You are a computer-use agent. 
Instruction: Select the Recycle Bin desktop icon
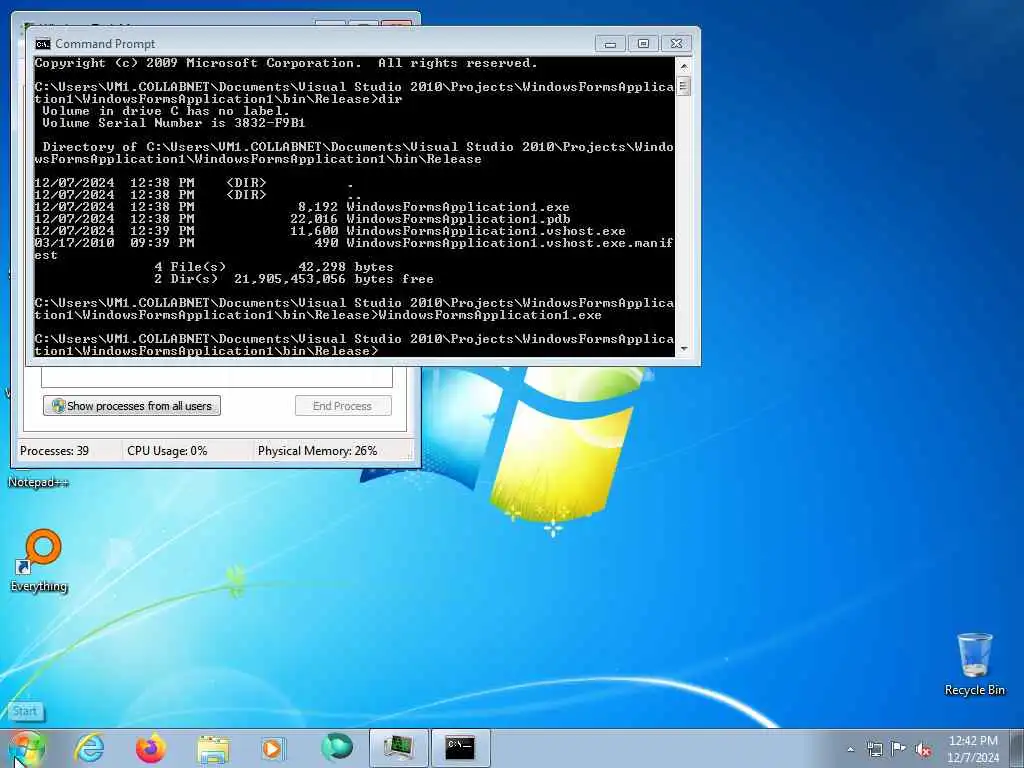tap(974, 664)
